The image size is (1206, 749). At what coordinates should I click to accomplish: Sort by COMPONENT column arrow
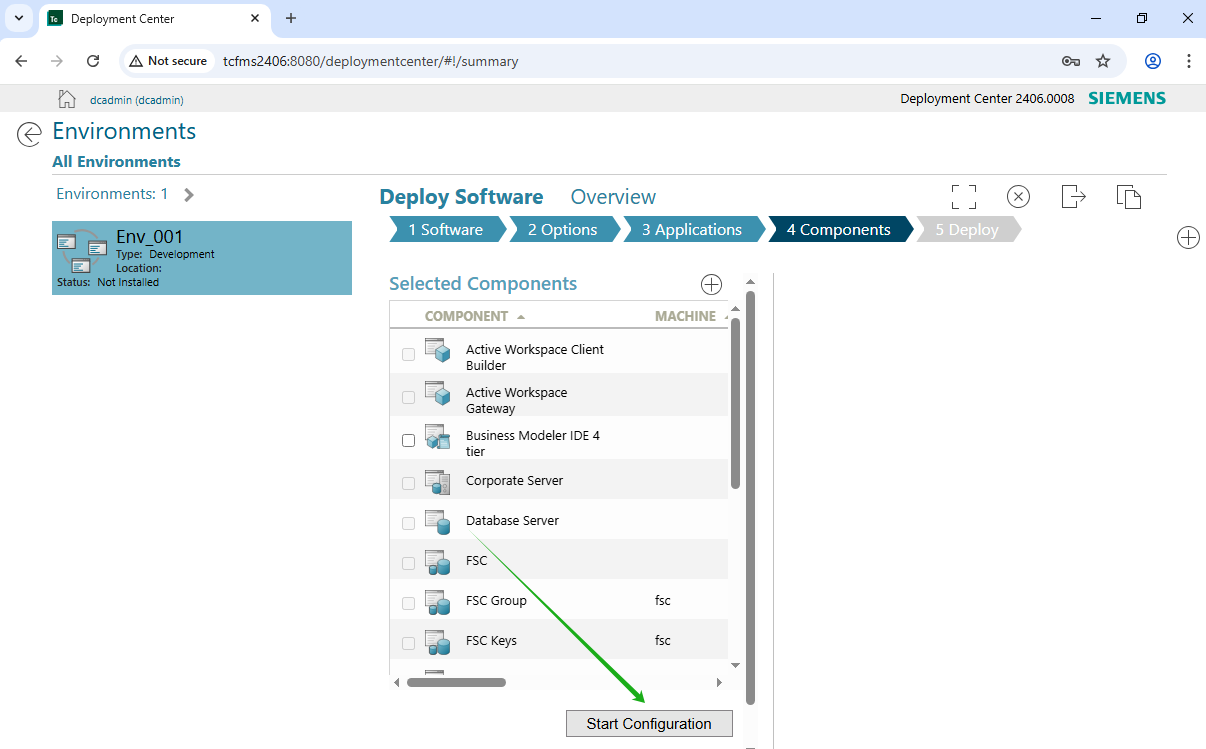[521, 317]
